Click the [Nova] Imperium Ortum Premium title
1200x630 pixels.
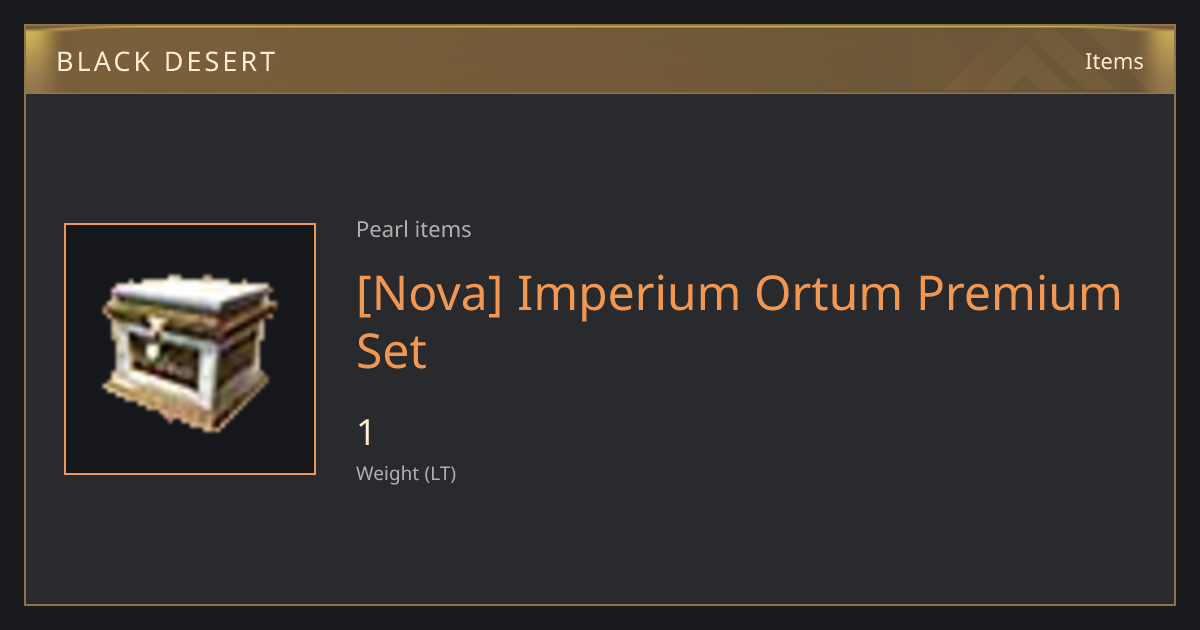coord(739,294)
